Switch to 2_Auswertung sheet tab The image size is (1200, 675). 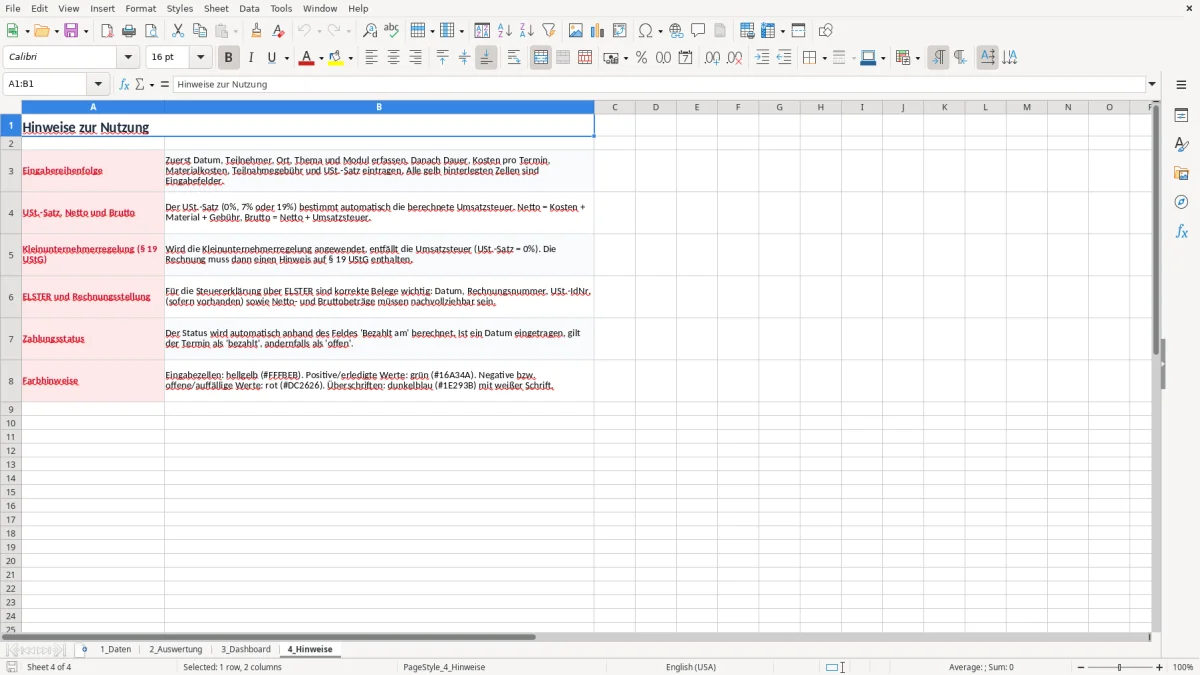pyautogui.click(x=175, y=649)
